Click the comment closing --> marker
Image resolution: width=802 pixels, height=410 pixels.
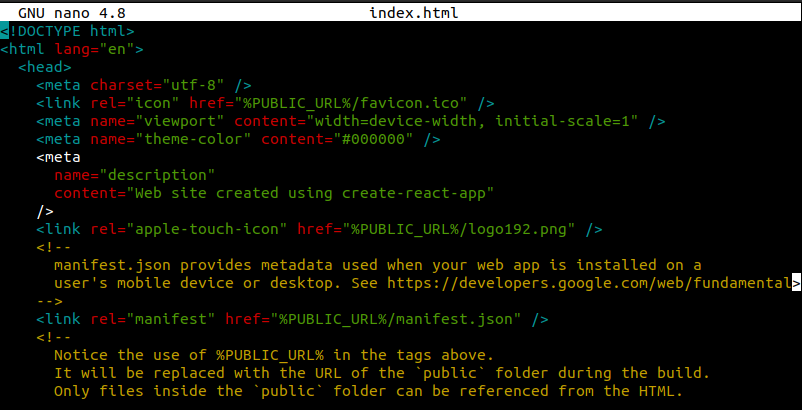[x=50, y=301]
